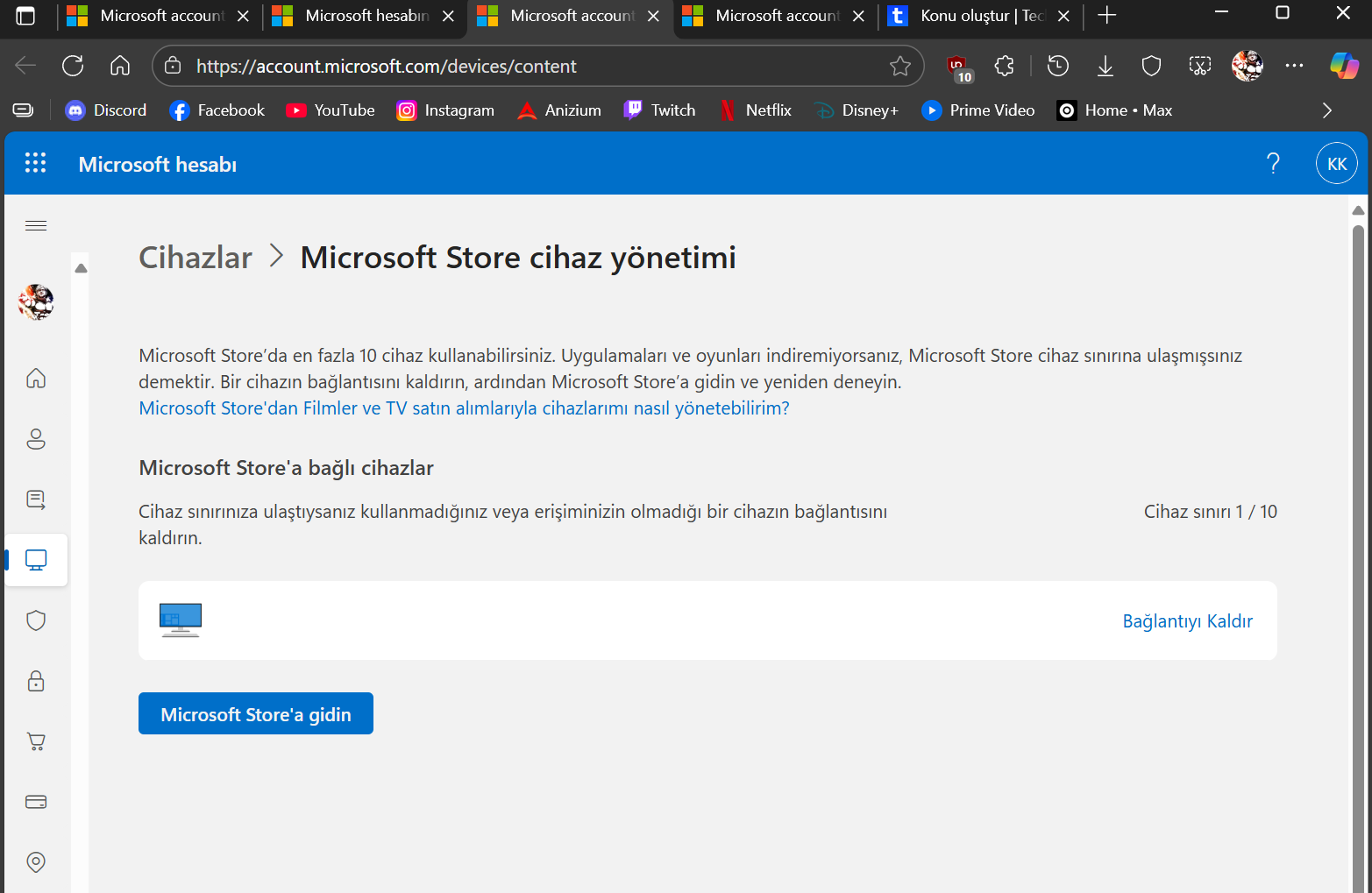Toggle the sidebar hamburger menu

tap(36, 226)
